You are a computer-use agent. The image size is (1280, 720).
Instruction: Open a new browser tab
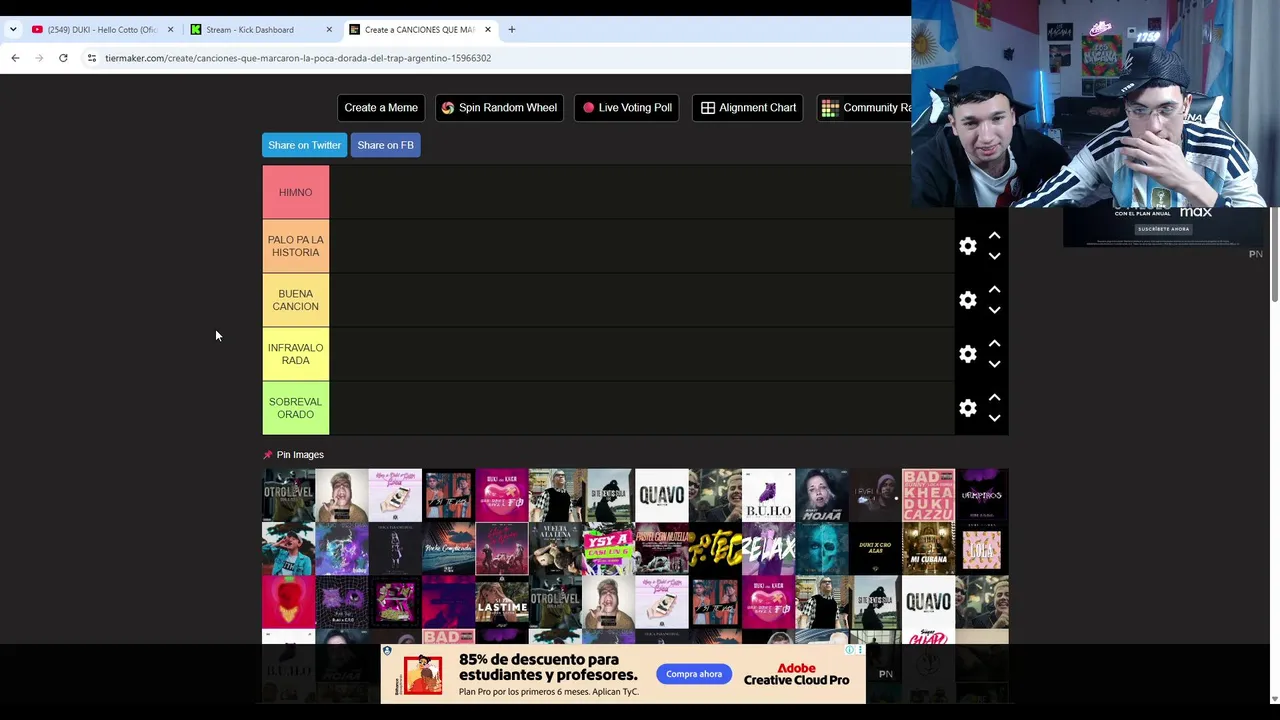(511, 30)
